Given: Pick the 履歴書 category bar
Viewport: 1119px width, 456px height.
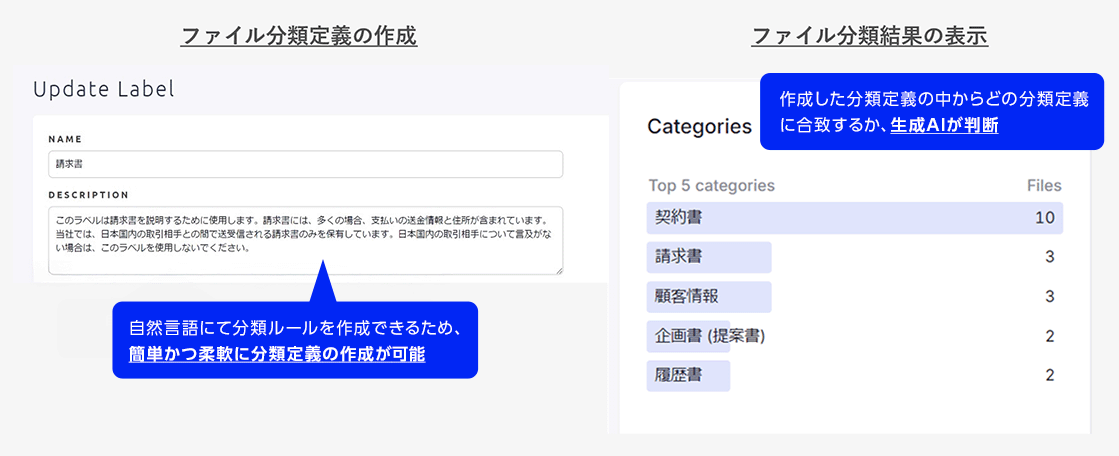Looking at the screenshot, I should (688, 376).
